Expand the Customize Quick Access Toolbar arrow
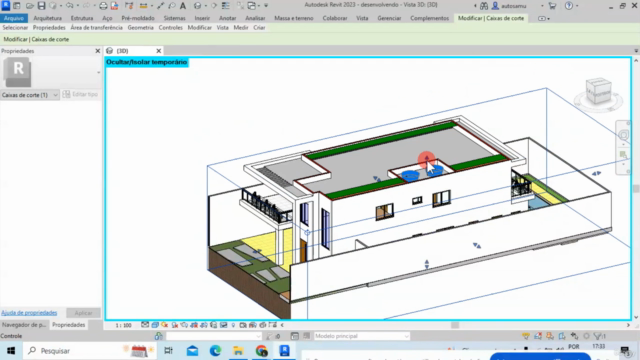This screenshot has width=640, height=360. (x=266, y=6)
